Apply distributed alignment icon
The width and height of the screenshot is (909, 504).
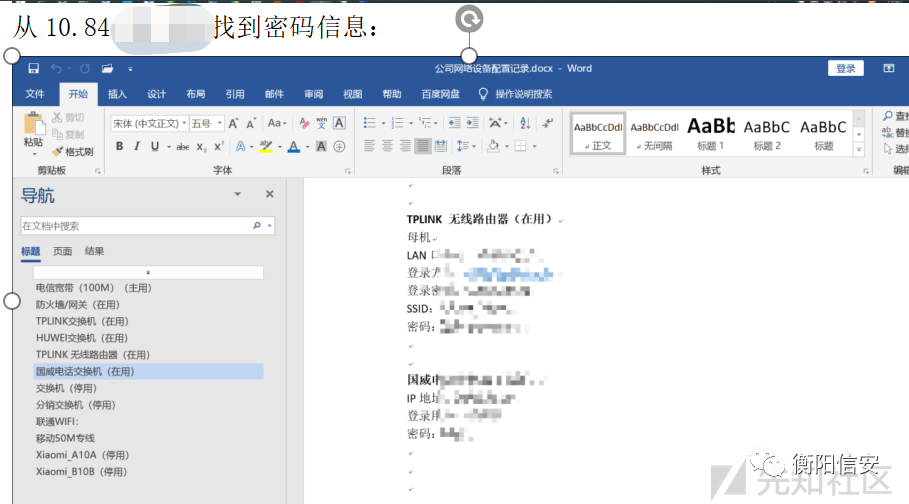tap(441, 146)
